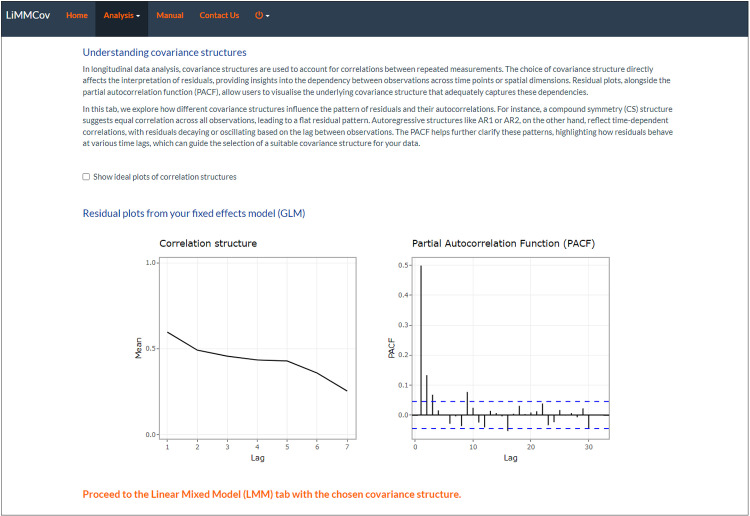Click the Residual plots from your fixed effects model heading
The height and width of the screenshot is (516, 750).
pos(194,213)
